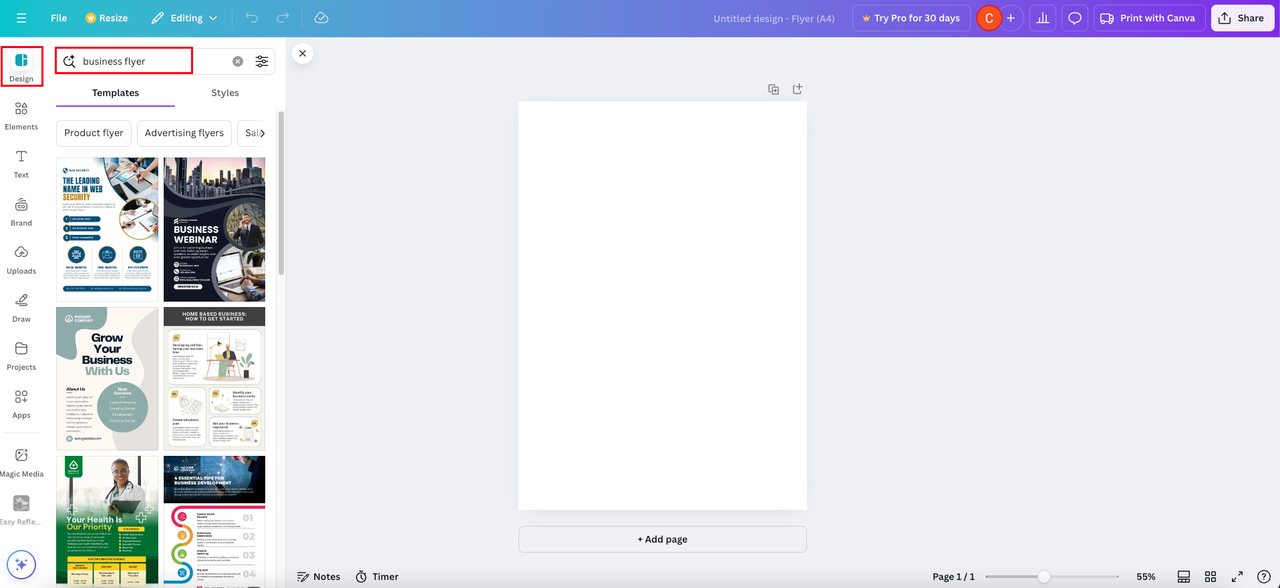Click Print with Canva button
This screenshot has height=588, width=1280.
1148,18
